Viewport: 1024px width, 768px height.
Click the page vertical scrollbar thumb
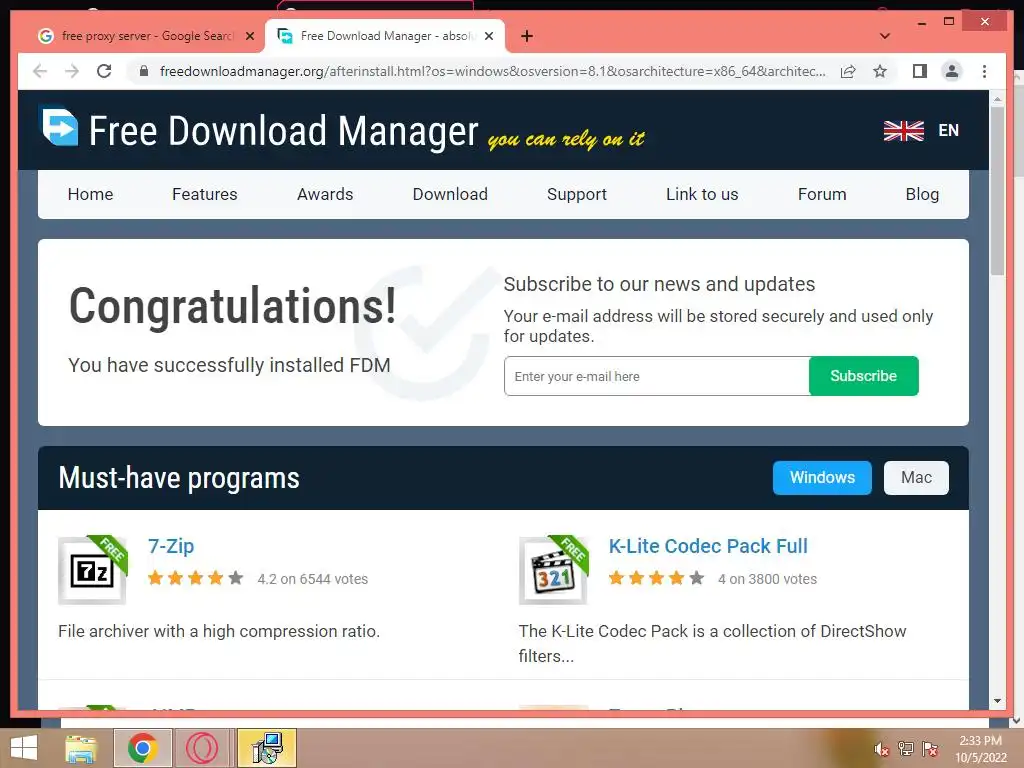[997, 190]
